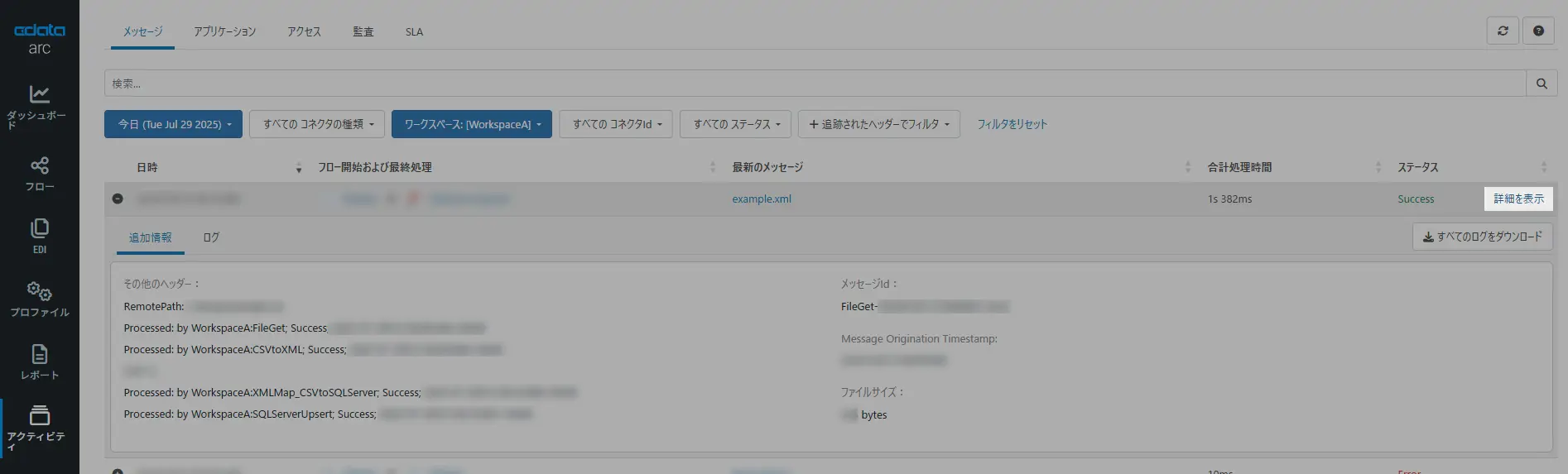
Task: Click into the 検索 search field
Action: point(815,84)
